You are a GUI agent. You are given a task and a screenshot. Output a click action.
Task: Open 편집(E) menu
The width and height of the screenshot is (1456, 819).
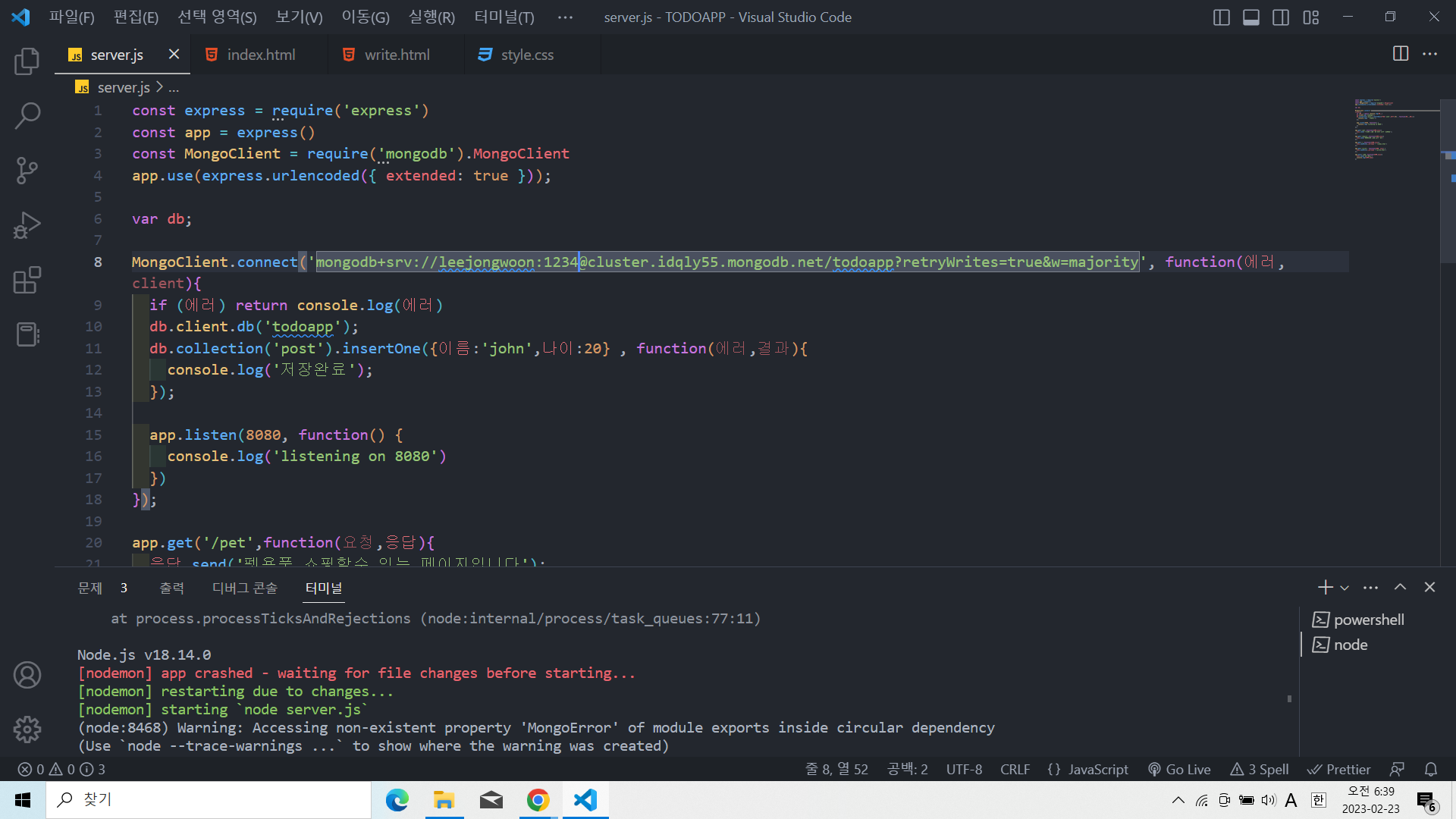(136, 17)
